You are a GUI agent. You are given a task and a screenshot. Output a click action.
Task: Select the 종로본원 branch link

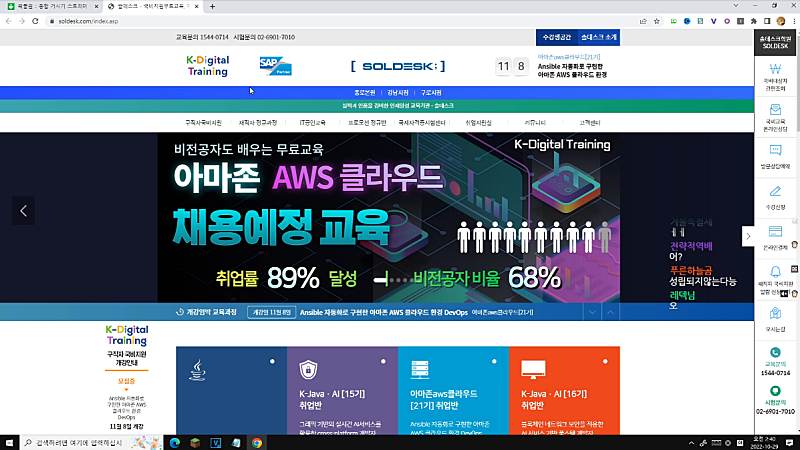coord(365,92)
